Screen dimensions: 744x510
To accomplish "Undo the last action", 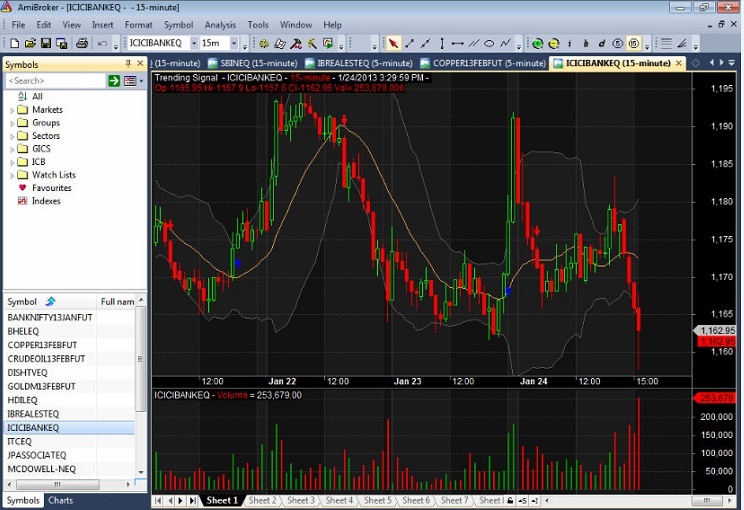I will pyautogui.click(x=102, y=44).
